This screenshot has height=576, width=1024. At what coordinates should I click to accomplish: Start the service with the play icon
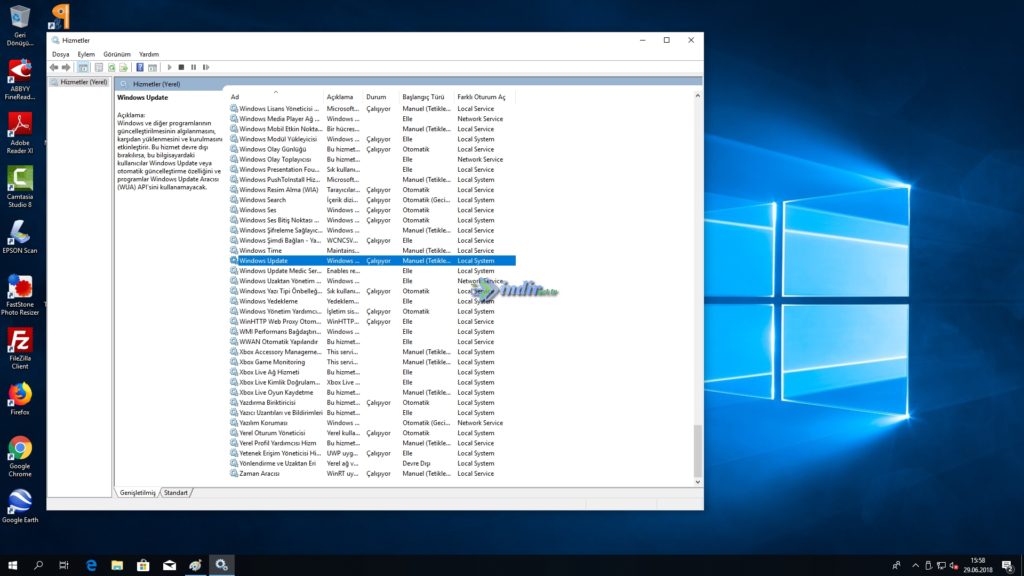tap(169, 67)
